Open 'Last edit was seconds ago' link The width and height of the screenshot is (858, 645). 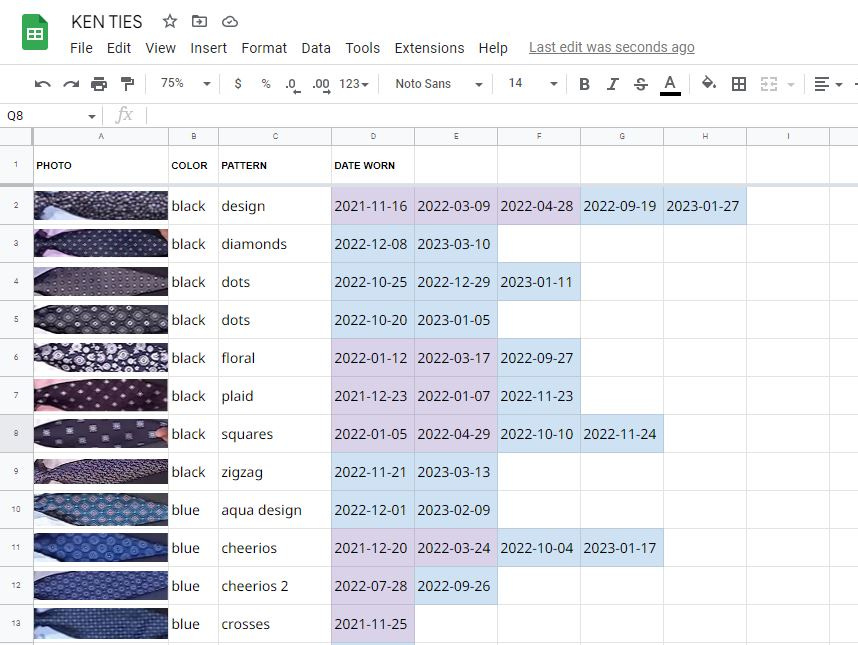(612, 48)
